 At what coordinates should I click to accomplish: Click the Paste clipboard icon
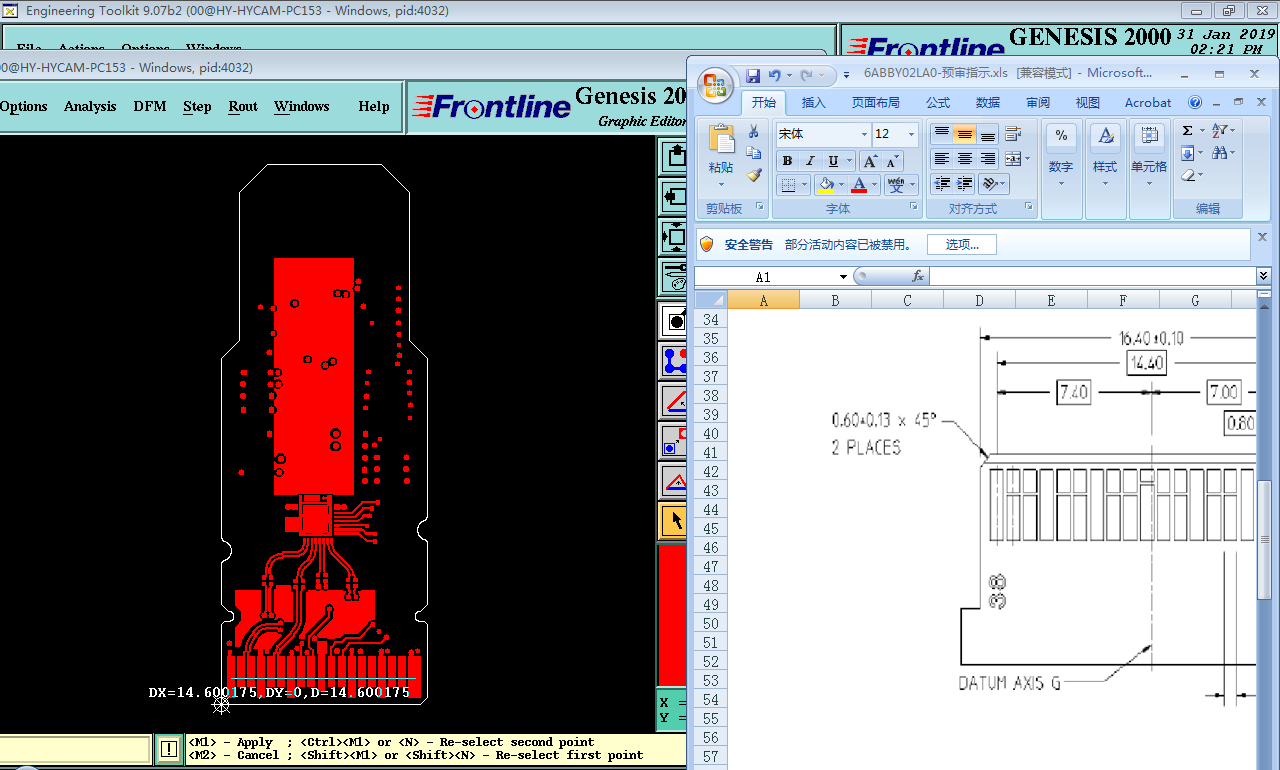[x=720, y=139]
